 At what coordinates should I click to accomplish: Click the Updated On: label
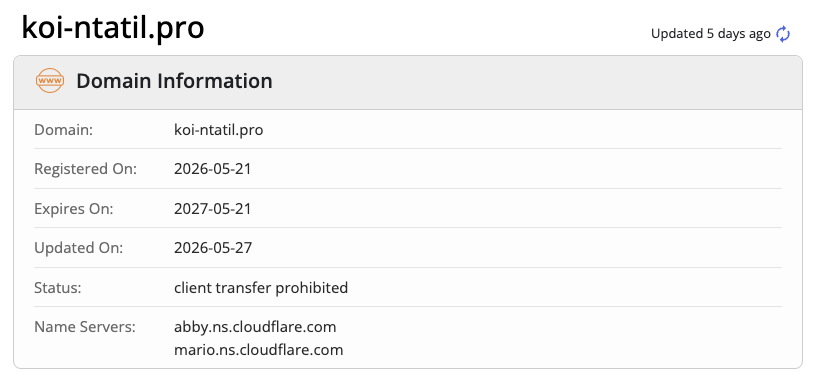tap(79, 248)
